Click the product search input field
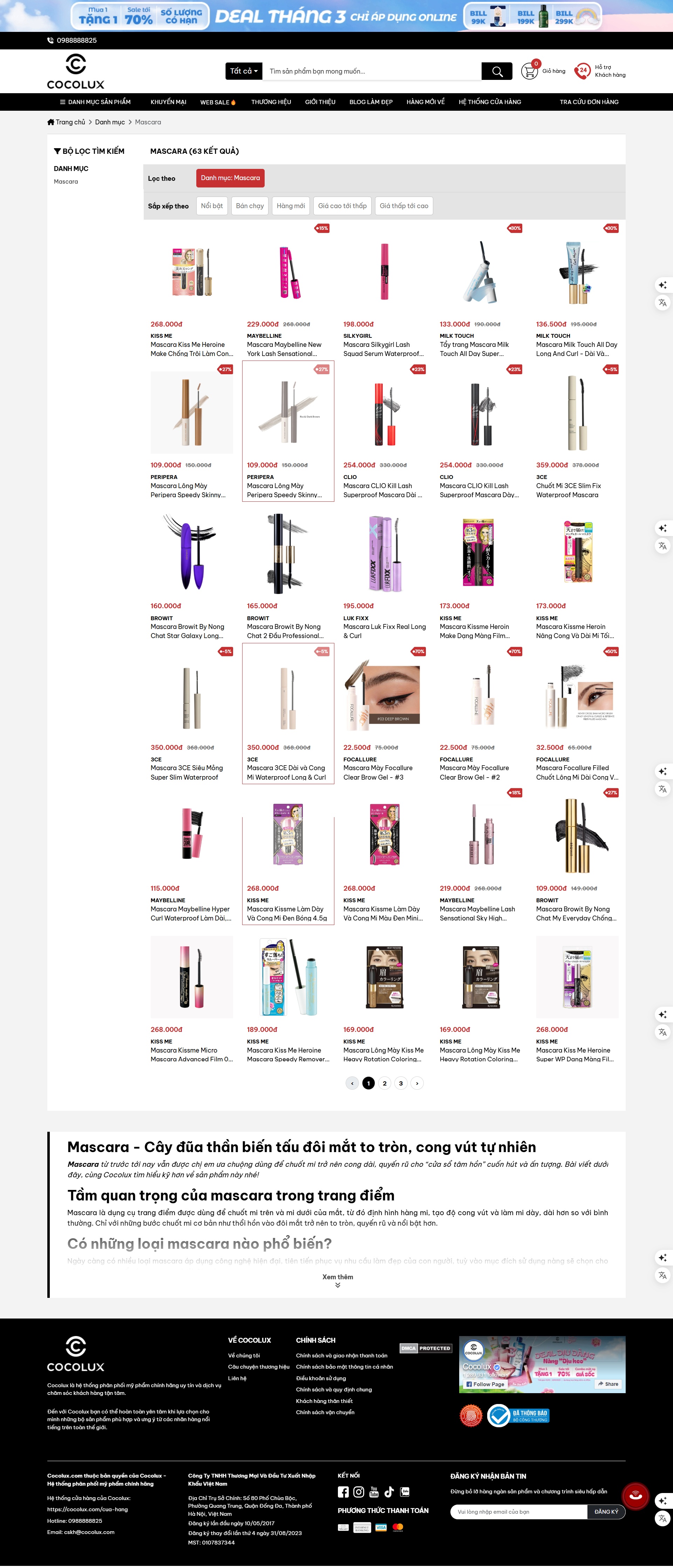Viewport: 673px width, 1568px height. pyautogui.click(x=373, y=71)
